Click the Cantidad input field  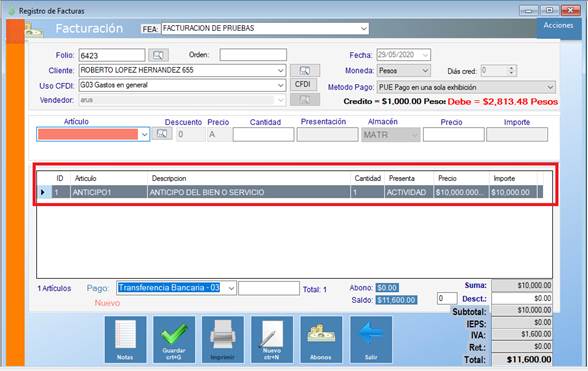pyautogui.click(x=263, y=134)
